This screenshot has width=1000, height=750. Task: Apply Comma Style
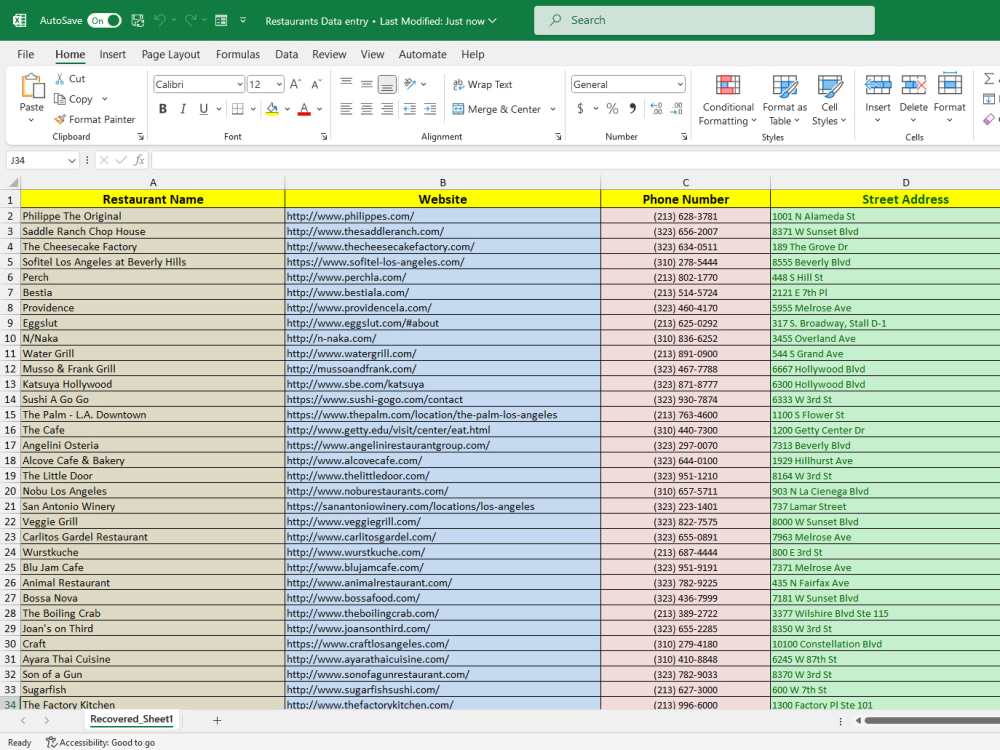coord(632,108)
